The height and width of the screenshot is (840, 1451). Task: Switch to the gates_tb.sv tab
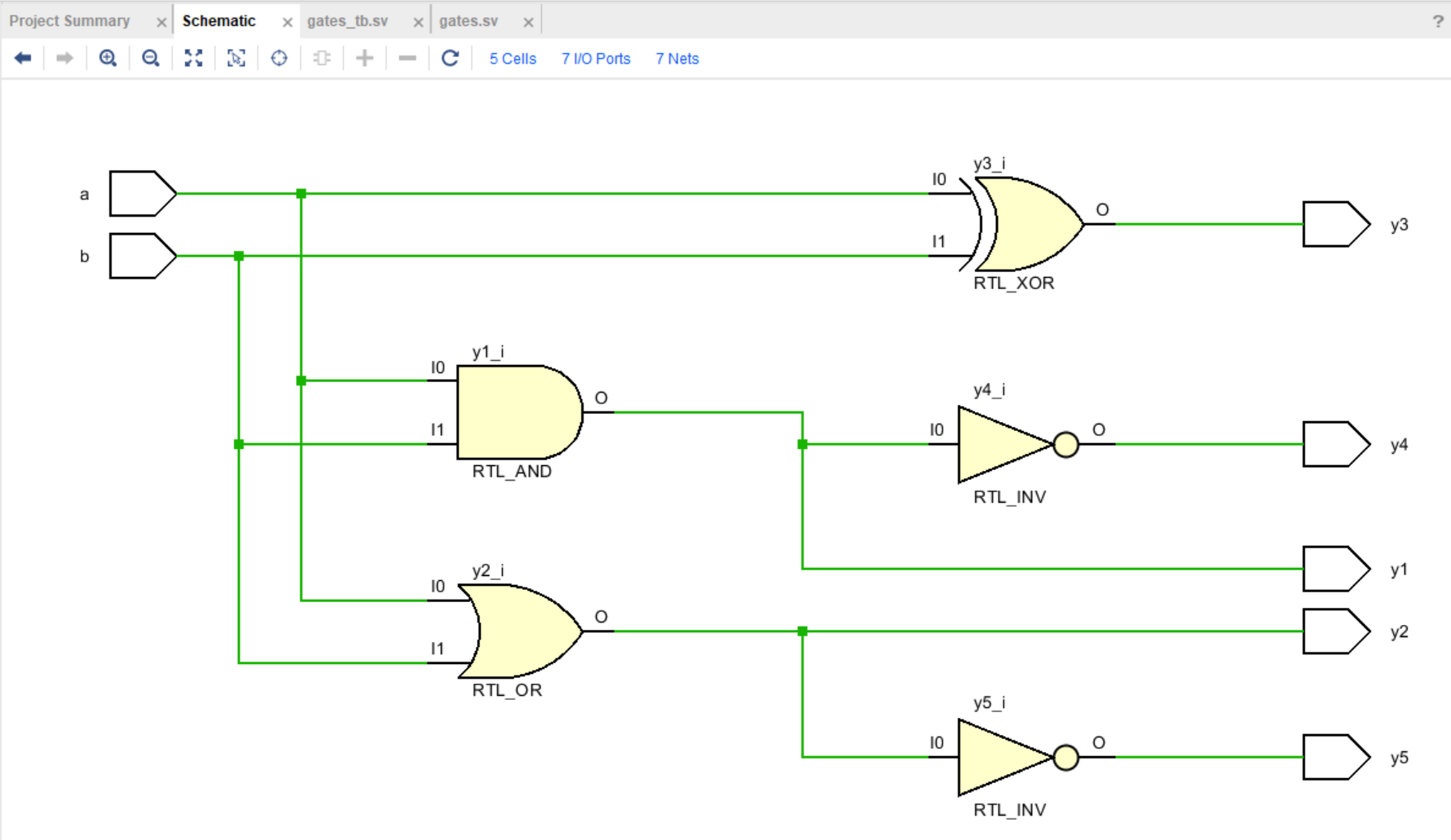pos(347,21)
